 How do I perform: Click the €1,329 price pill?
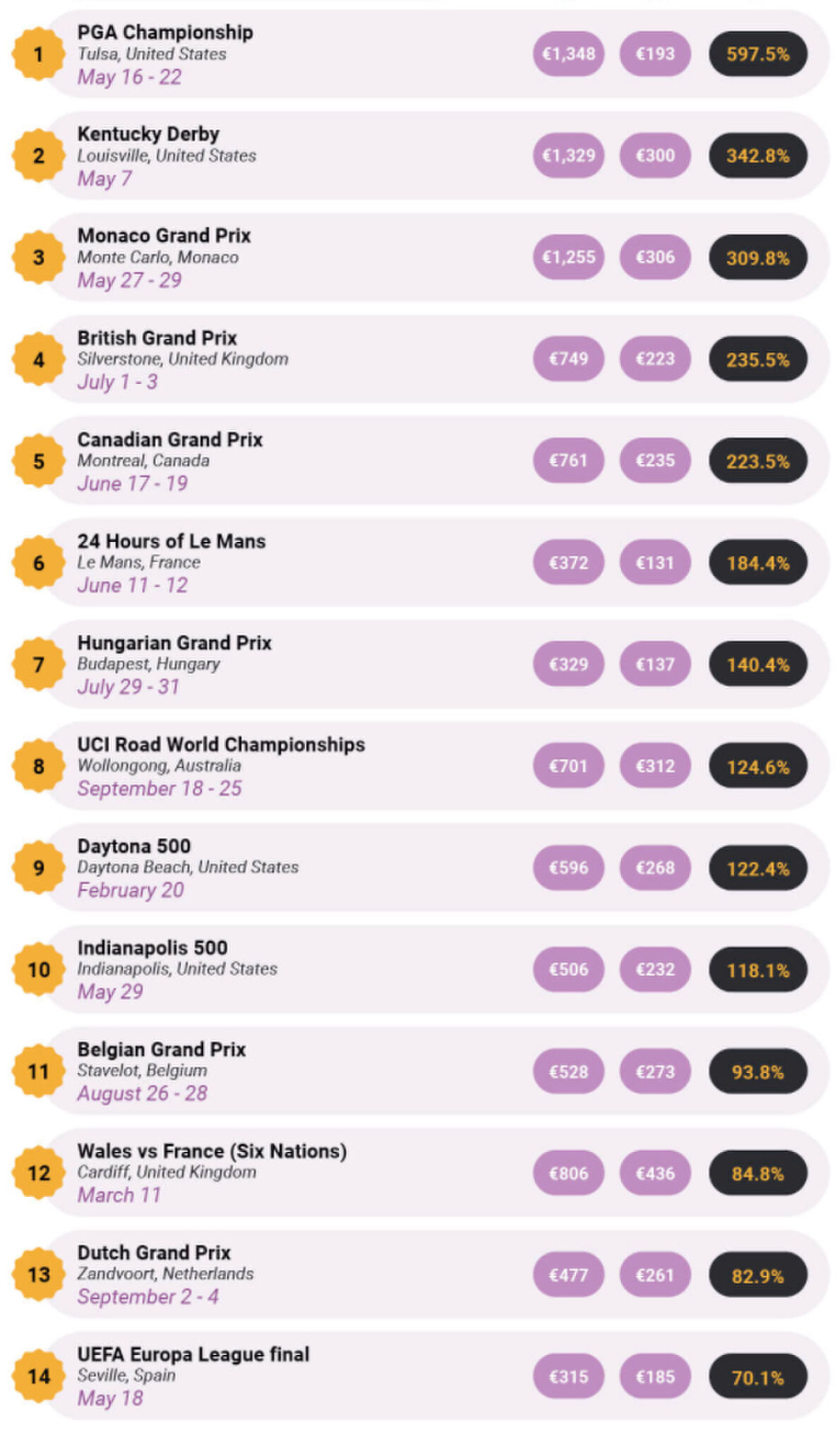click(568, 155)
